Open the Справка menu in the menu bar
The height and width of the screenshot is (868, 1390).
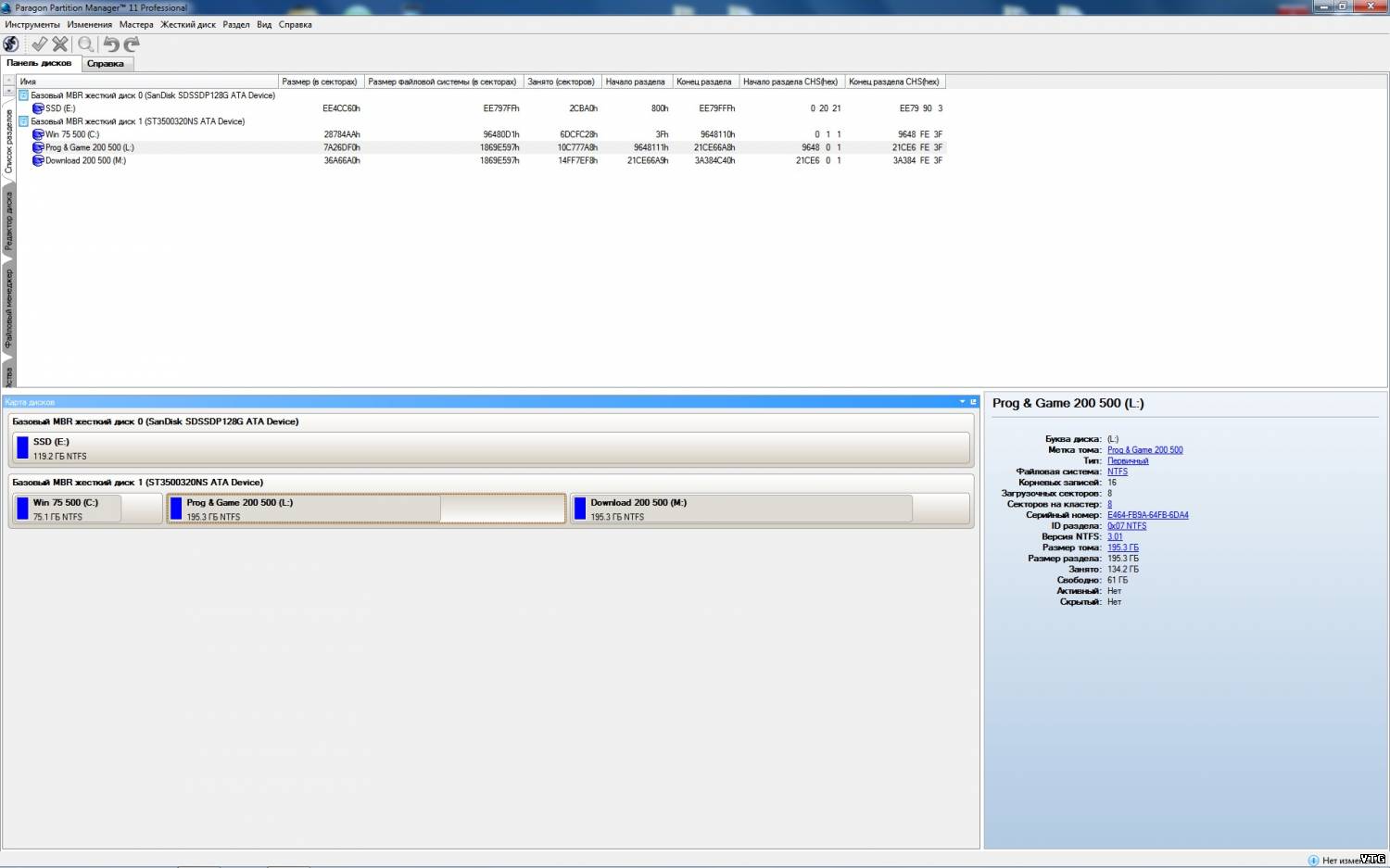[x=296, y=25]
